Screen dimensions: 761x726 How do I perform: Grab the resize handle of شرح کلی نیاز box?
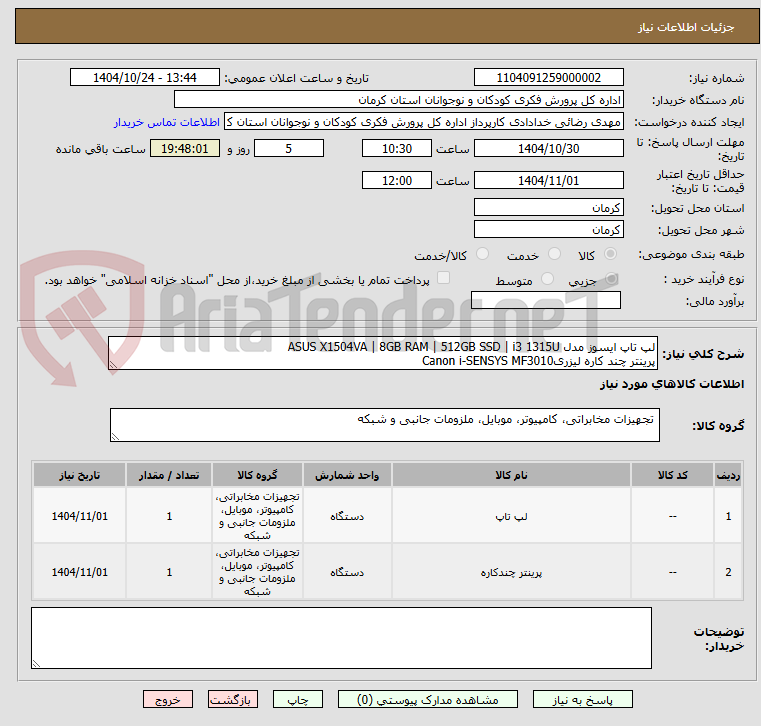tap(113, 365)
